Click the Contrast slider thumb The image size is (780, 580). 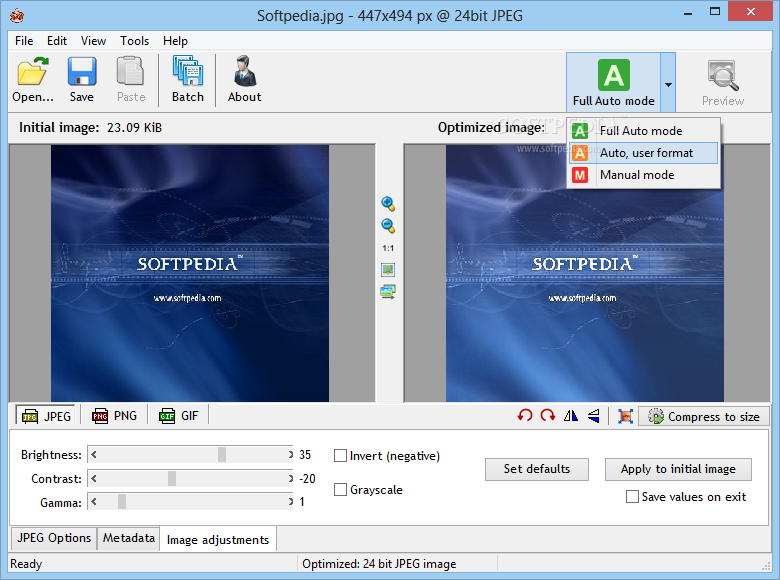click(172, 478)
